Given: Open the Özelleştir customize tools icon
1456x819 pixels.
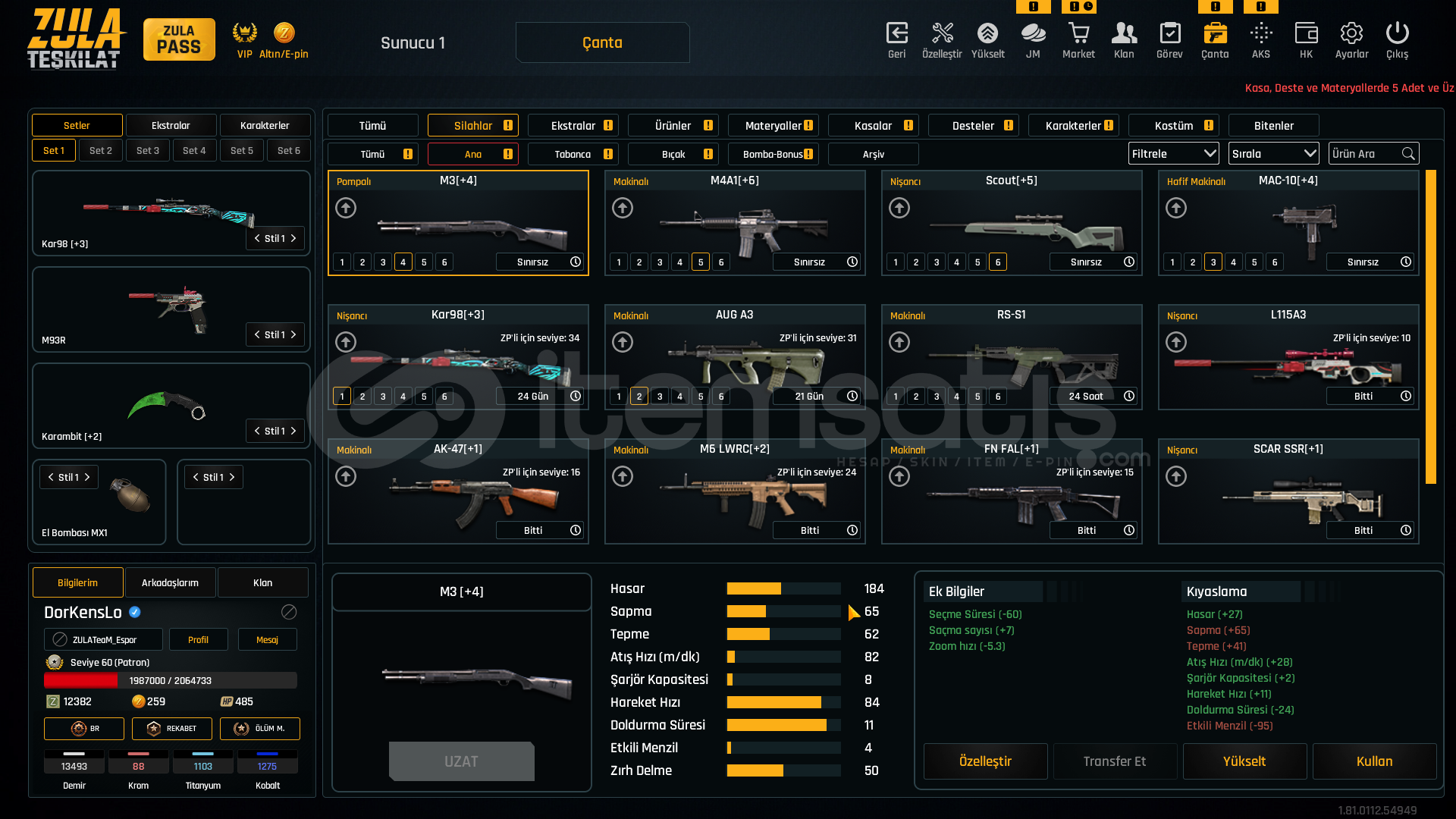Looking at the screenshot, I should coord(942,33).
